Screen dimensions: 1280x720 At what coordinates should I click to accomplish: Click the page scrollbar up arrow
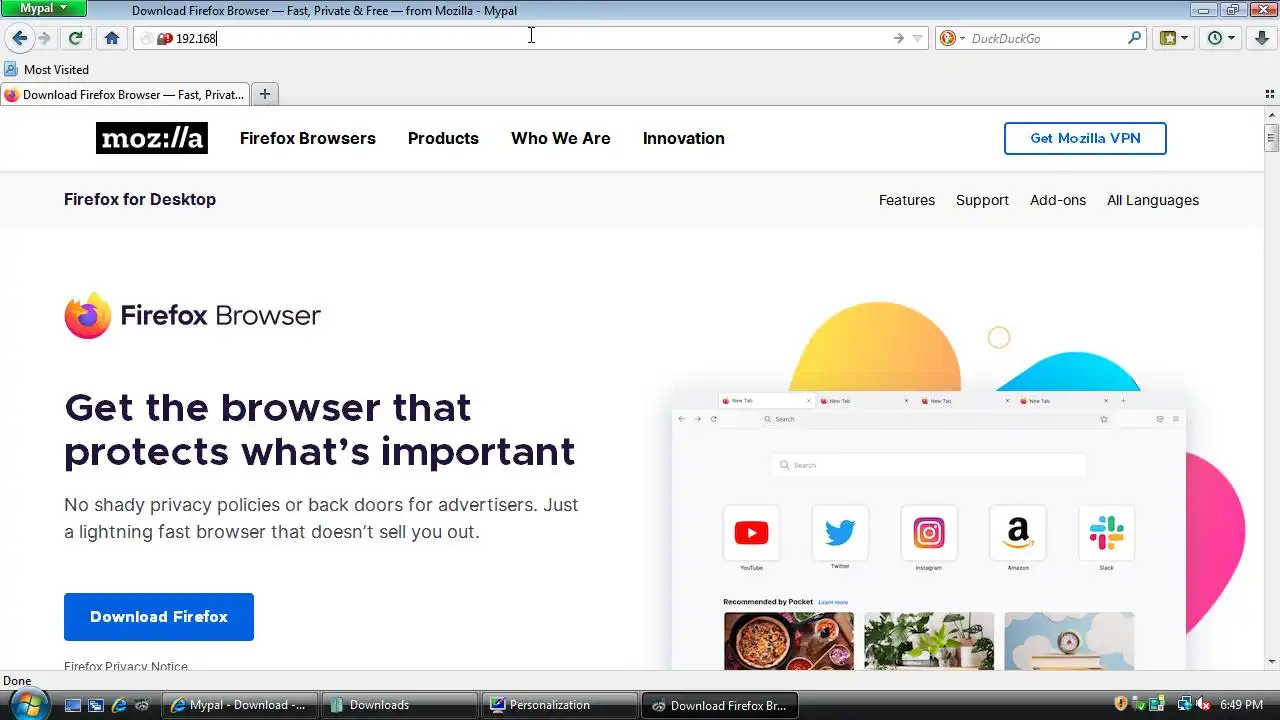[1272, 115]
